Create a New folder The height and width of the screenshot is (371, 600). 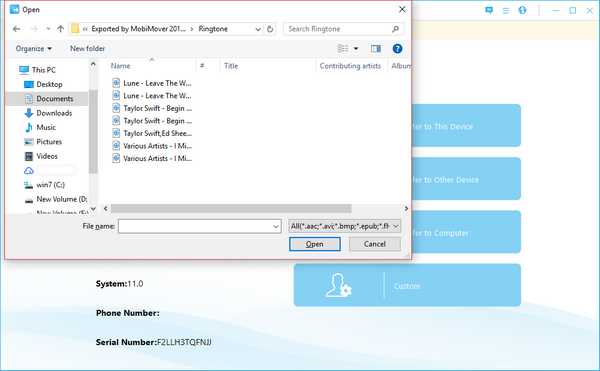[x=87, y=49]
